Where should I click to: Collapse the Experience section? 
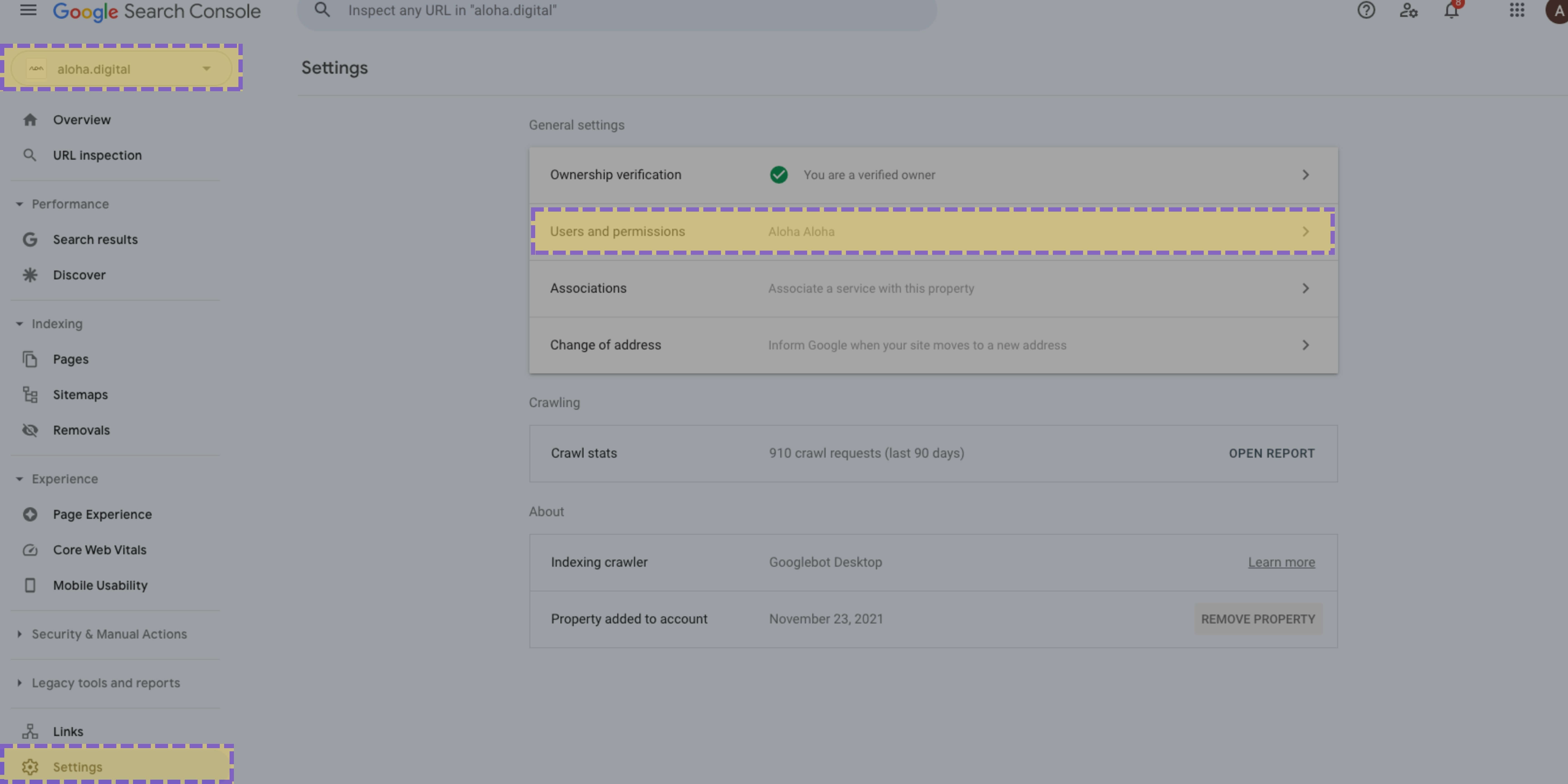(x=20, y=479)
